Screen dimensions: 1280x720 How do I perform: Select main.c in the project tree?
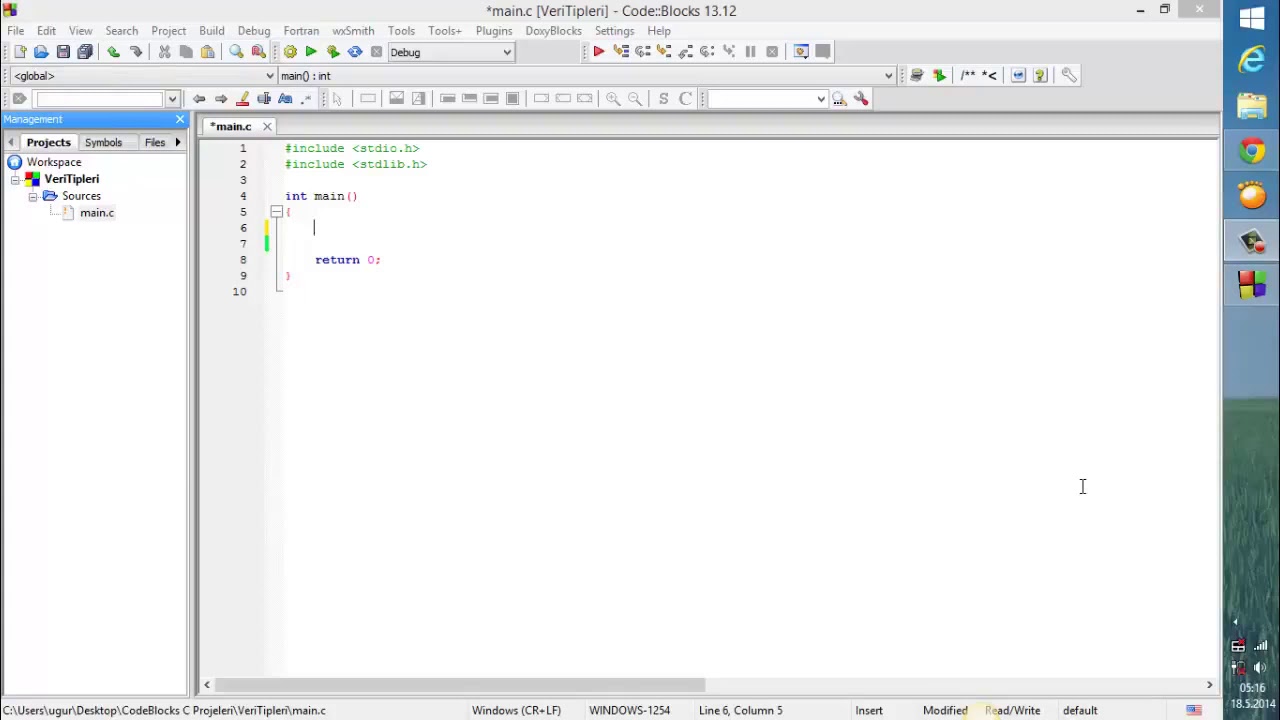(97, 213)
